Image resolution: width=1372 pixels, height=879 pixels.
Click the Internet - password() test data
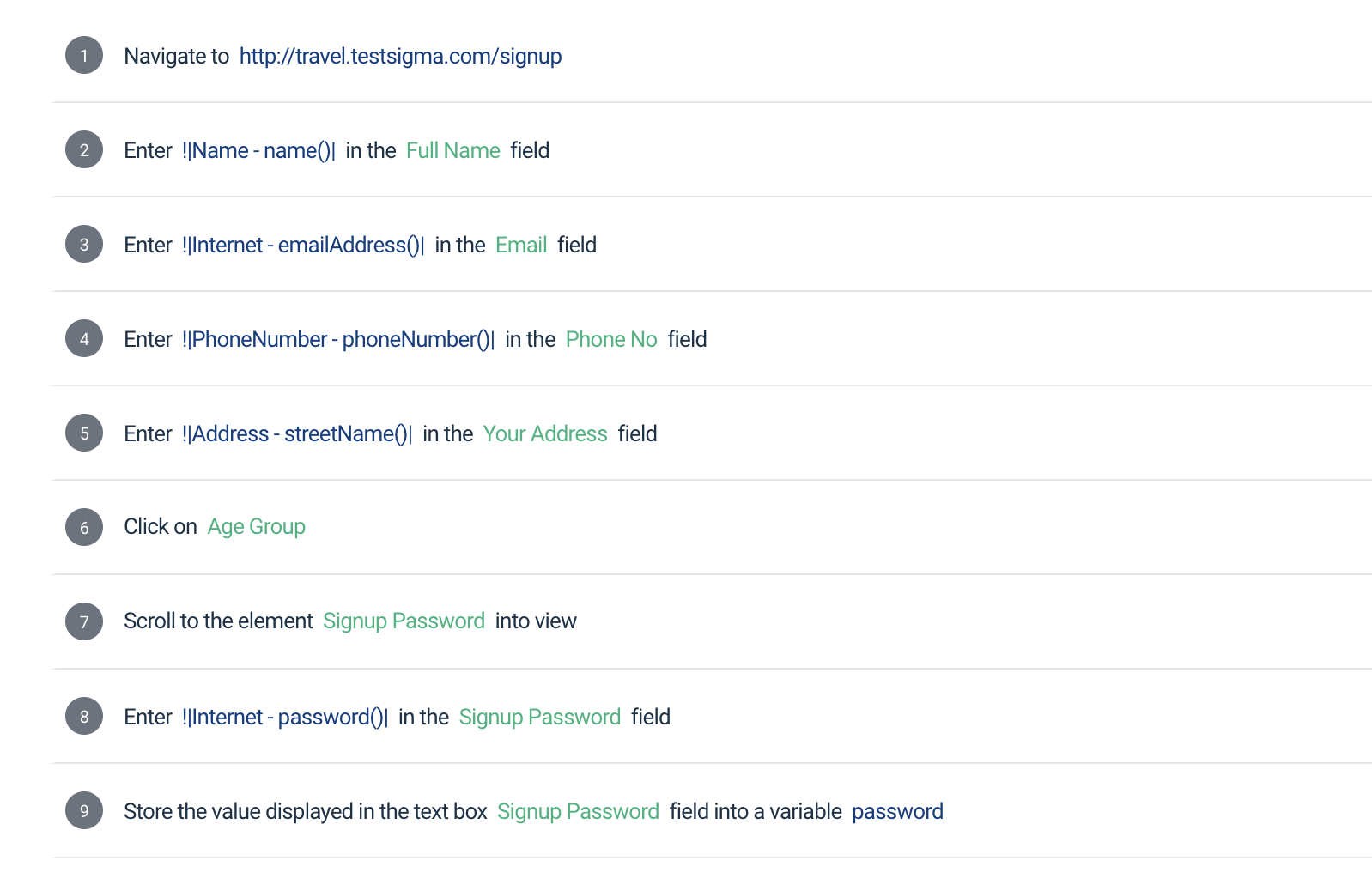click(x=285, y=717)
